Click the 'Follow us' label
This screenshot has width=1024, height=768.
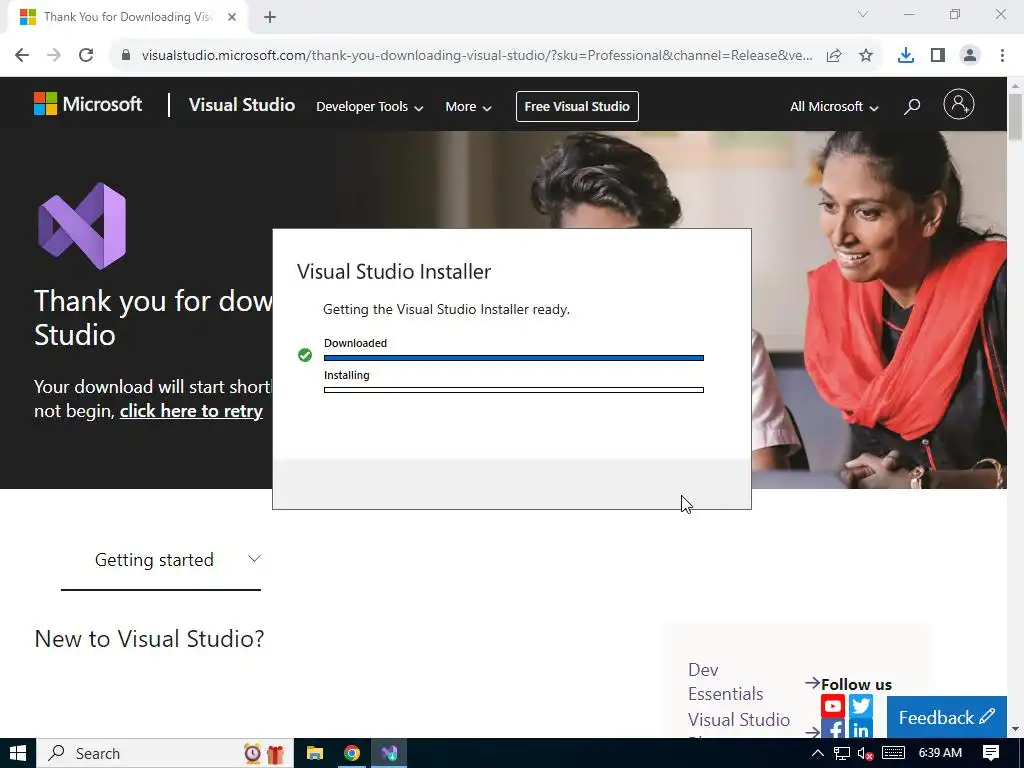(856, 684)
